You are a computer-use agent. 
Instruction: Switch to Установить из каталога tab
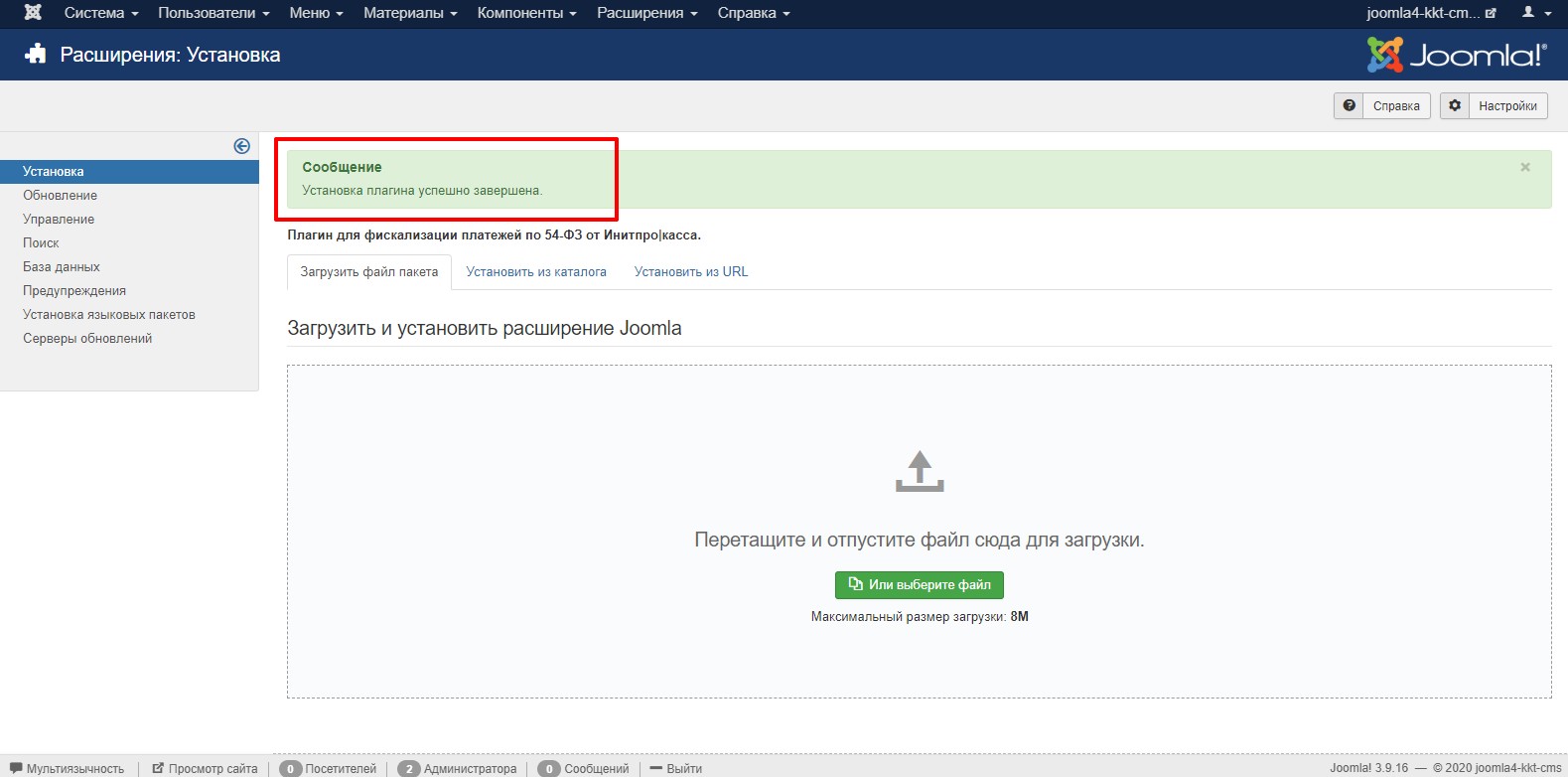pyautogui.click(x=536, y=272)
